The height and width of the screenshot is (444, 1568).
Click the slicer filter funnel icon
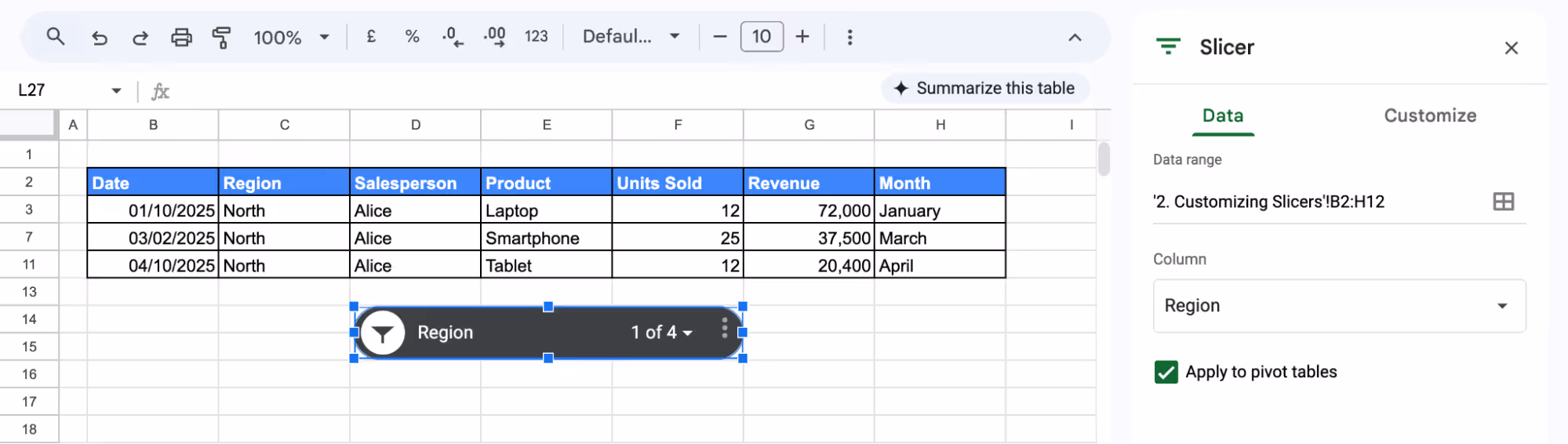[x=382, y=333]
